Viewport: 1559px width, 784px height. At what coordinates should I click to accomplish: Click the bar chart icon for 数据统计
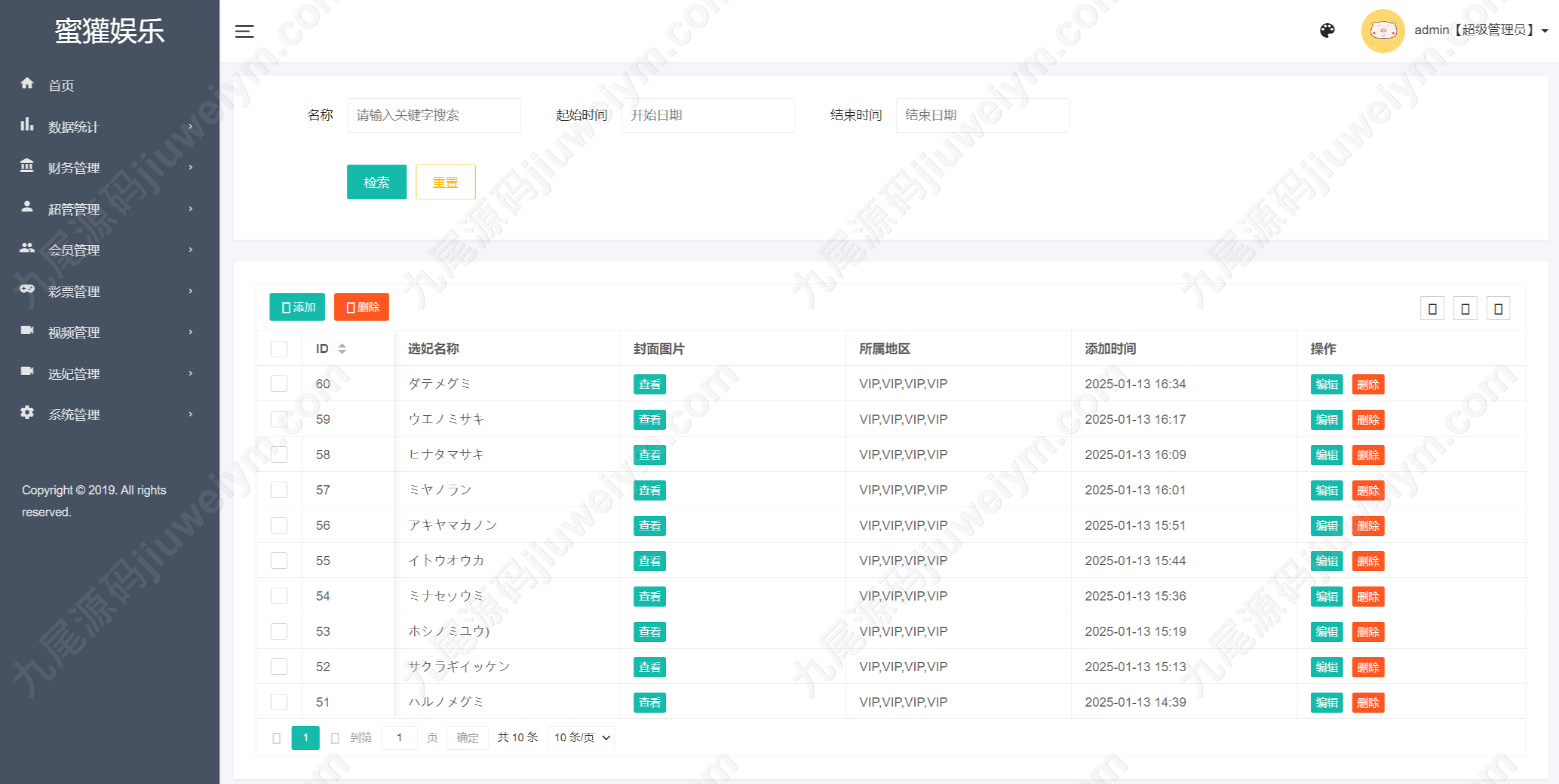pyautogui.click(x=27, y=125)
